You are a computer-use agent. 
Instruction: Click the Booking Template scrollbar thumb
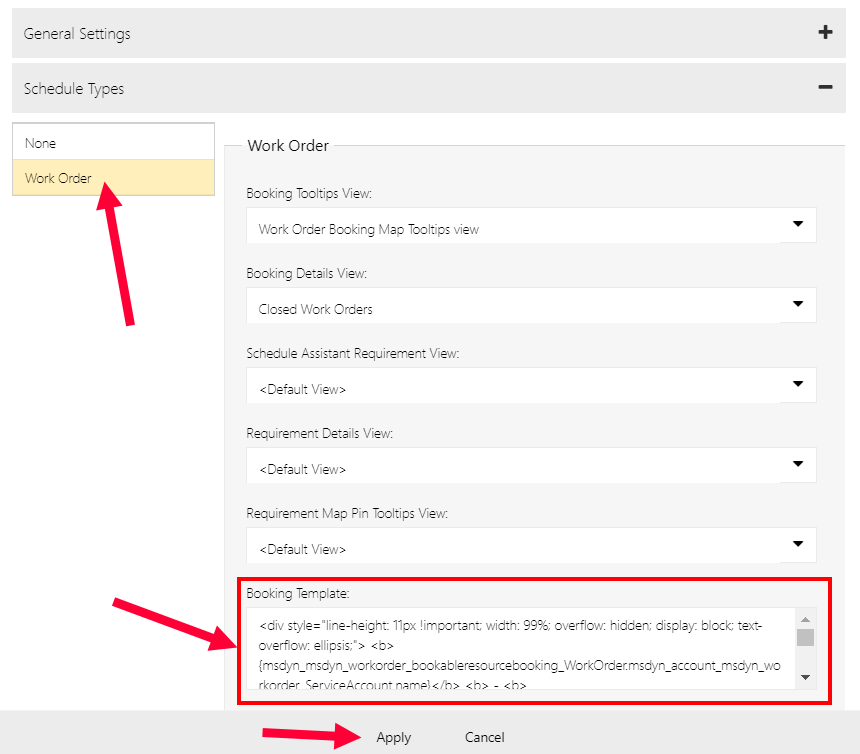[x=806, y=638]
